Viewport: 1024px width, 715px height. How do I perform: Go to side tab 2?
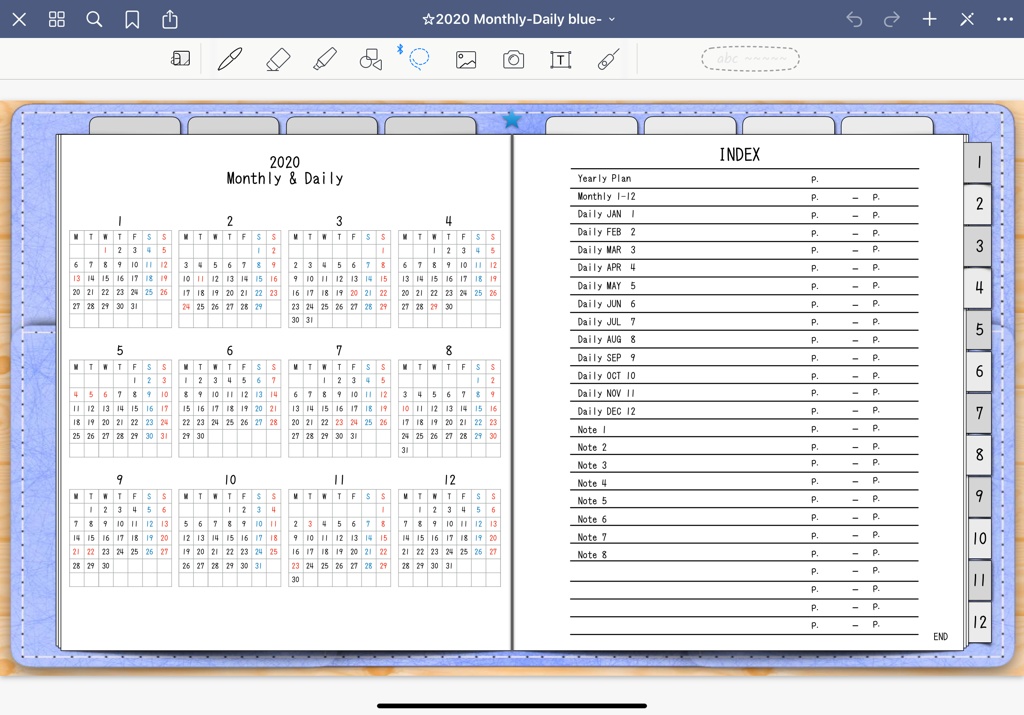point(978,204)
